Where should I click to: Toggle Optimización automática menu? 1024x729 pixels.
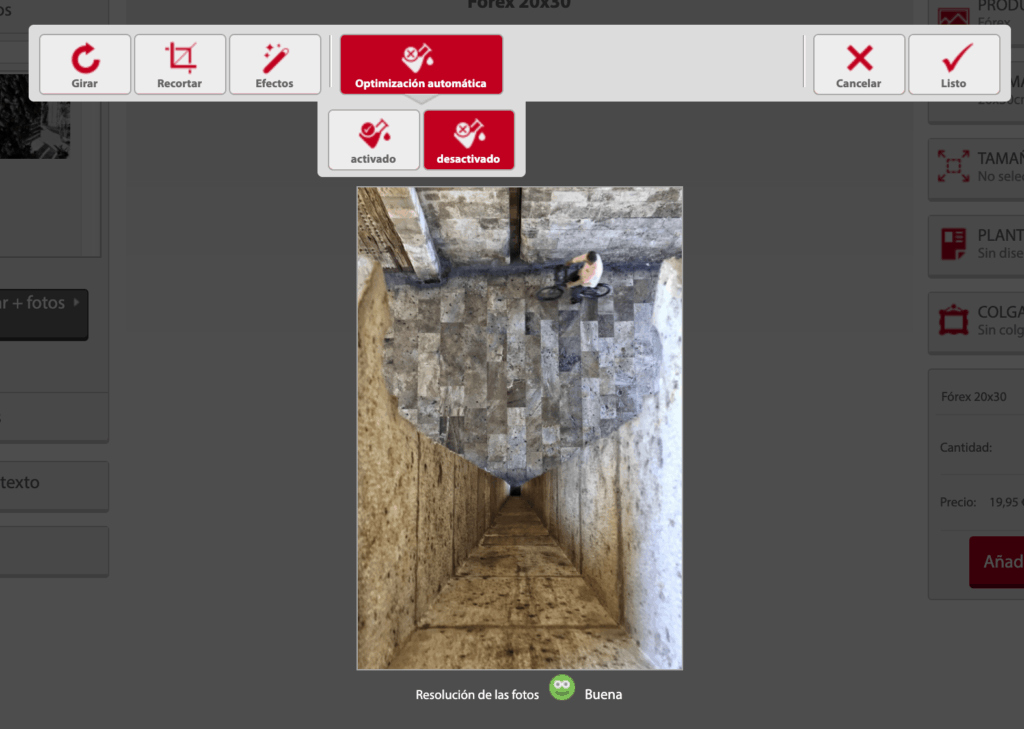(x=421, y=65)
